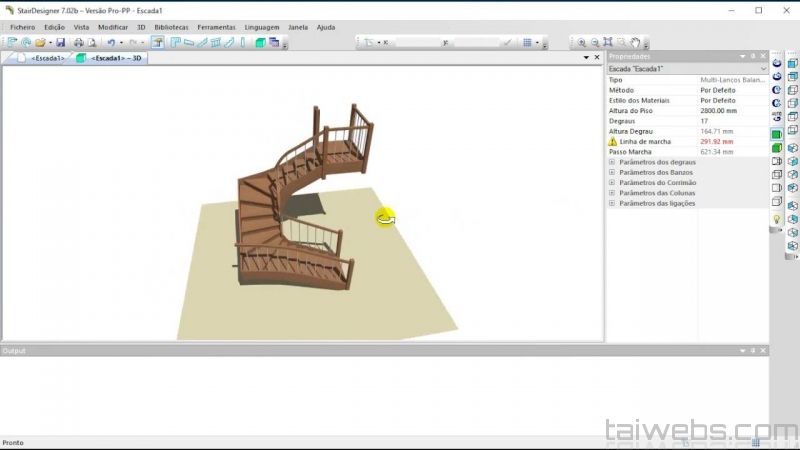Select the Pan hand tool
This screenshot has width=800, height=450.
coord(635,43)
